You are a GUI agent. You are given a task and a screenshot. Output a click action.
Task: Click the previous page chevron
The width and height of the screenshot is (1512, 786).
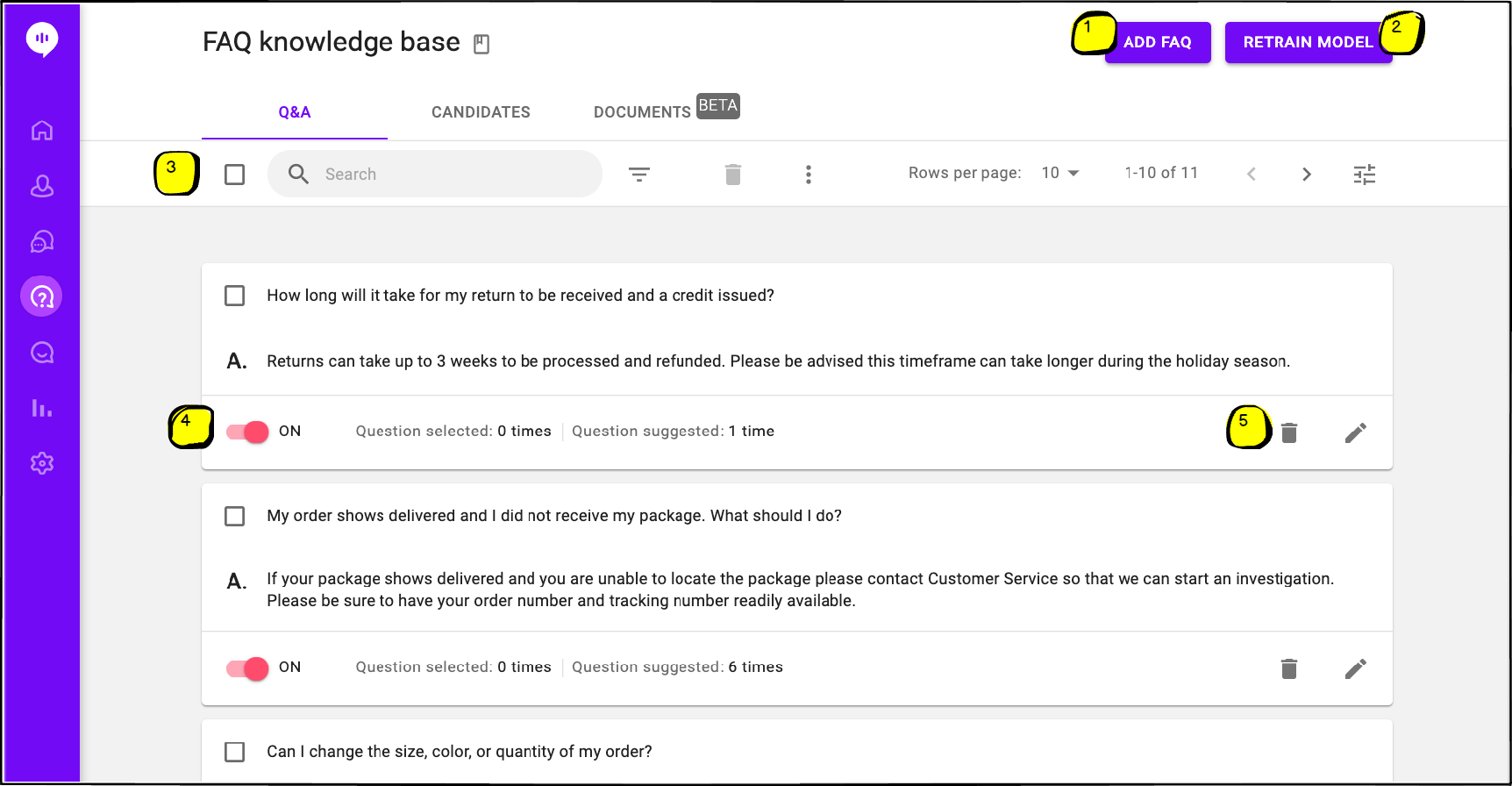1252,175
